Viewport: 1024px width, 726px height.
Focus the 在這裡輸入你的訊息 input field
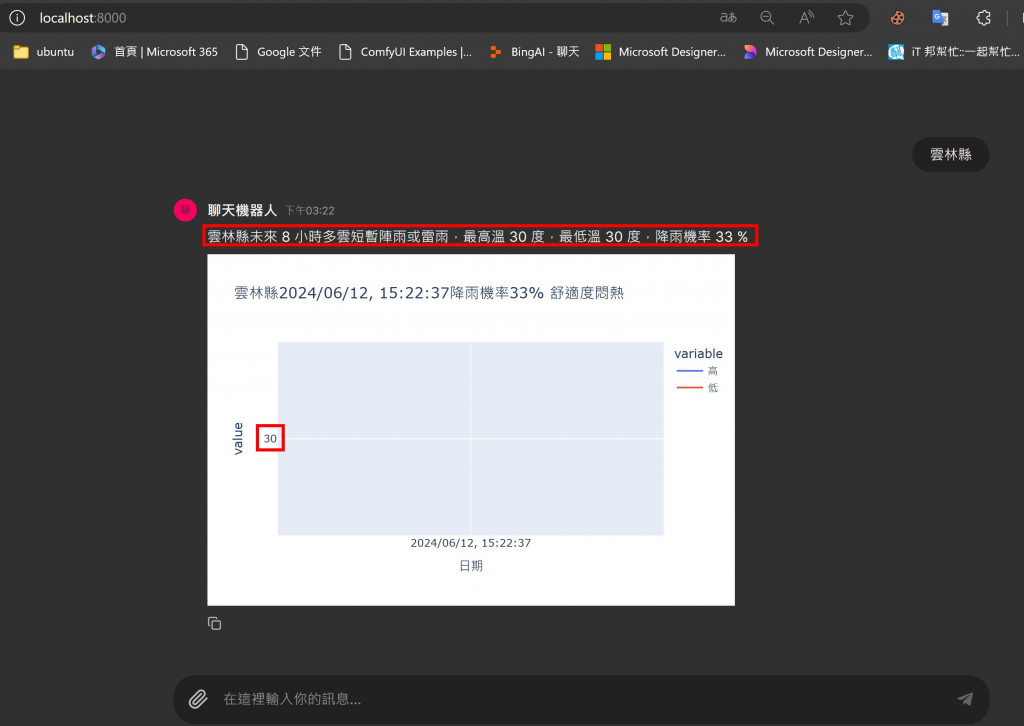tap(581, 699)
